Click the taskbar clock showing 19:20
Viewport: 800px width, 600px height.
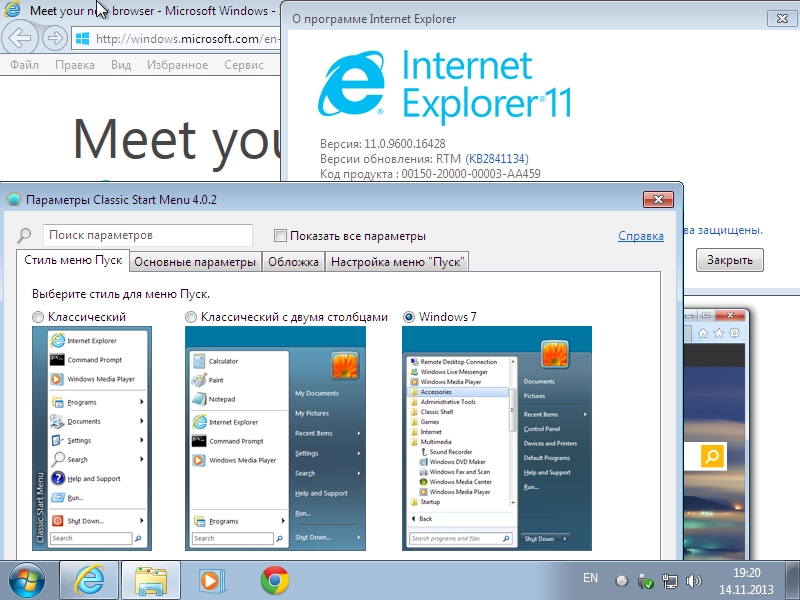click(746, 581)
